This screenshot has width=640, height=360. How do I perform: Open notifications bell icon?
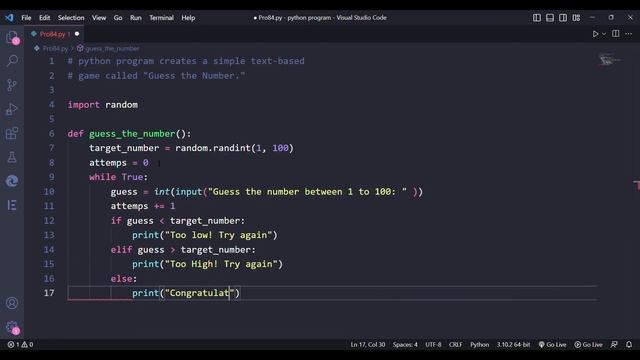629,344
